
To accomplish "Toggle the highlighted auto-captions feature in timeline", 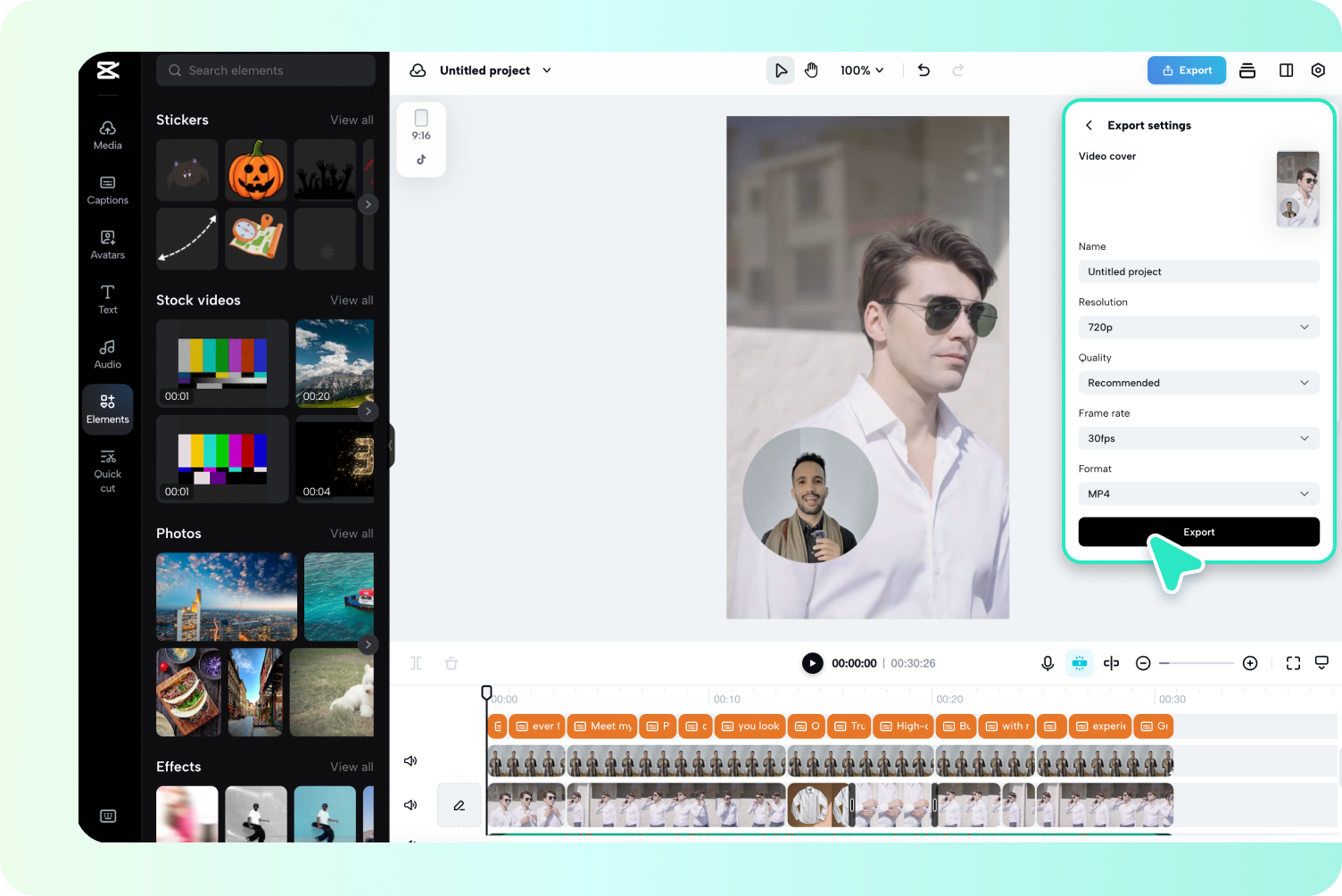I will point(1079,663).
